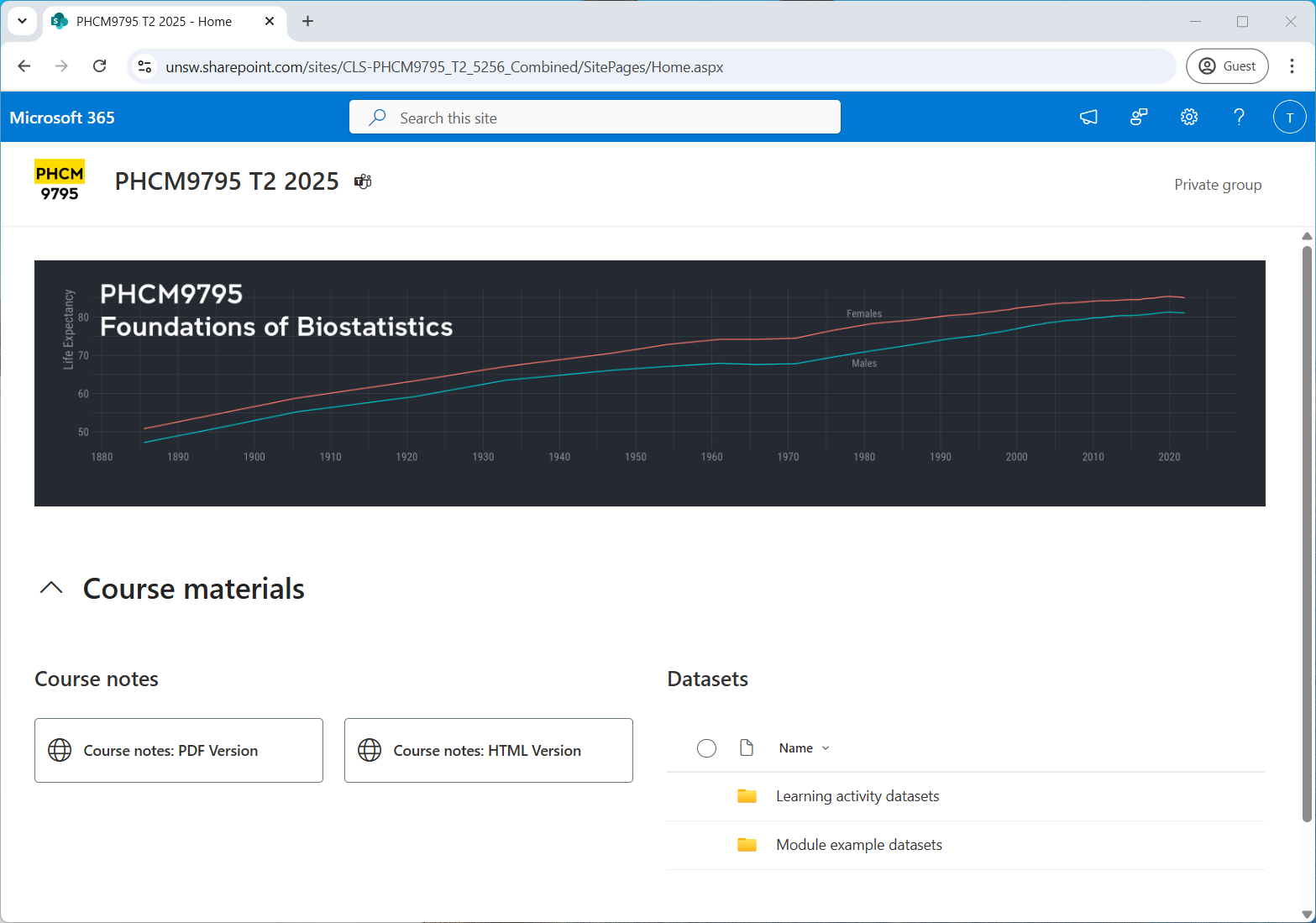Open the people connections icon in header

1139,118
